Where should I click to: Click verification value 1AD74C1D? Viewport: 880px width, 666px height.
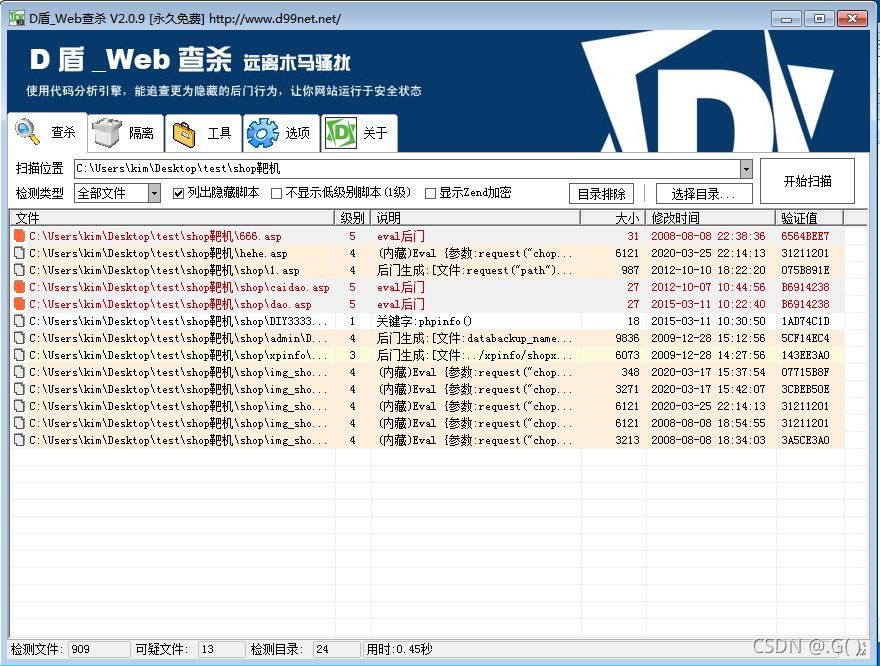click(x=805, y=321)
